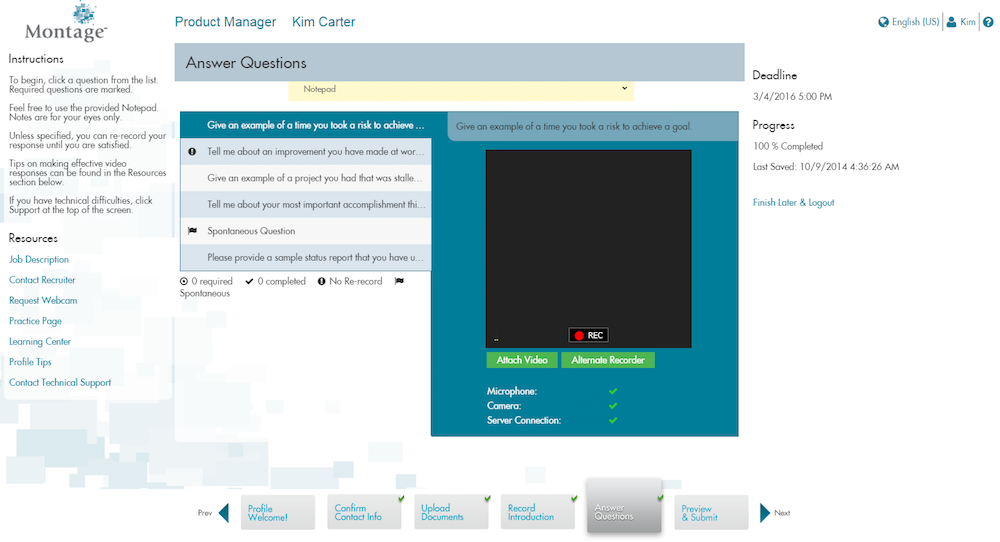1000x542 pixels.
Task: Click Finish Later & Logout link
Action: 793,203
